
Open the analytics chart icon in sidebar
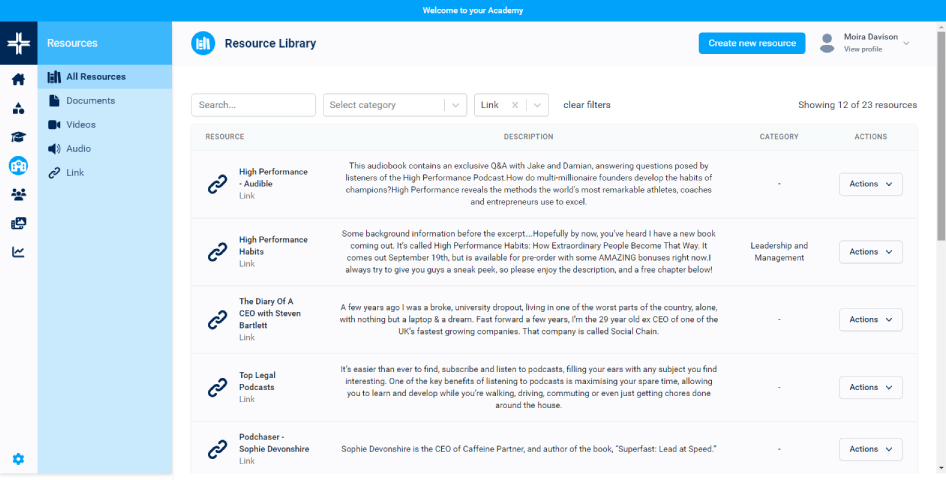pos(18,252)
